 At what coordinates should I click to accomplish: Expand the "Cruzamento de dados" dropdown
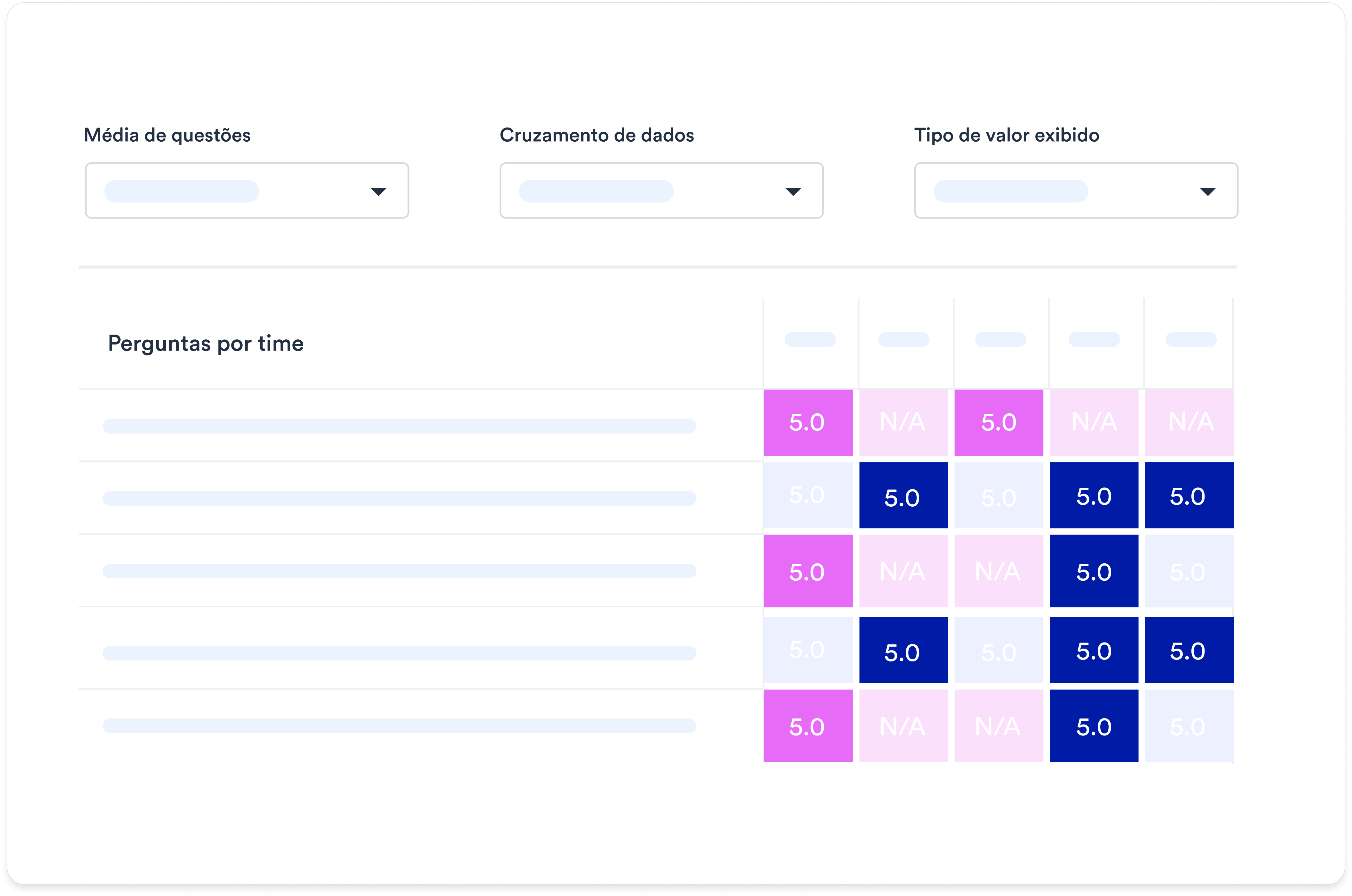click(661, 191)
